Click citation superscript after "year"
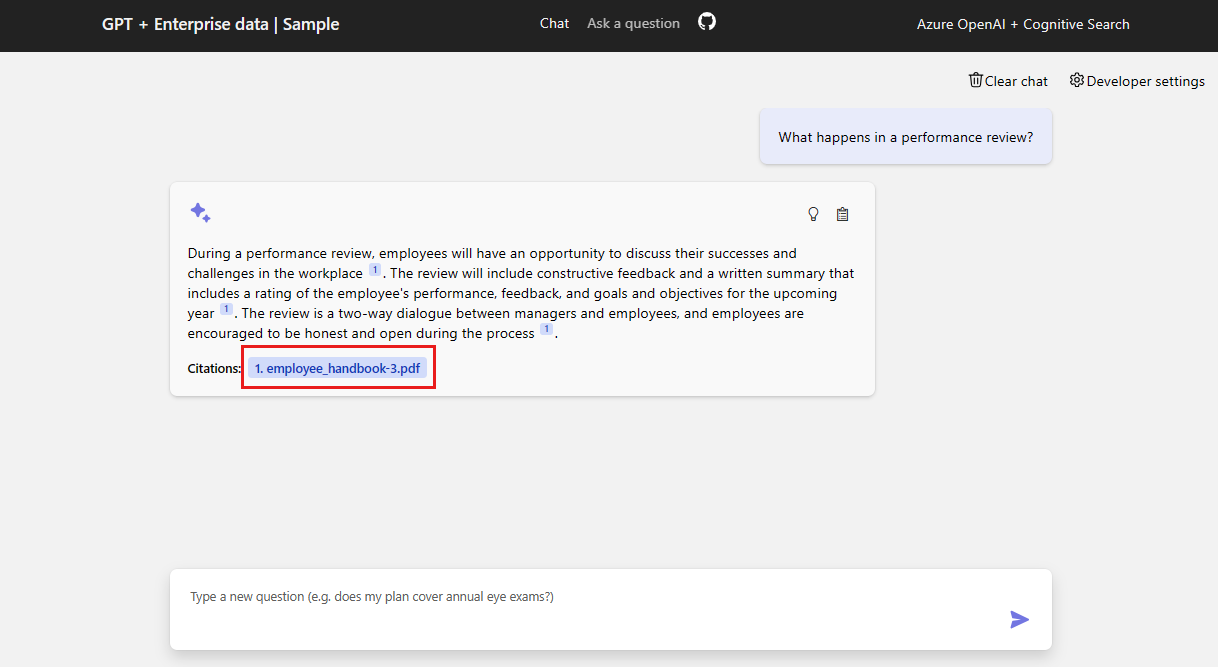1218x667 pixels. [x=226, y=310]
